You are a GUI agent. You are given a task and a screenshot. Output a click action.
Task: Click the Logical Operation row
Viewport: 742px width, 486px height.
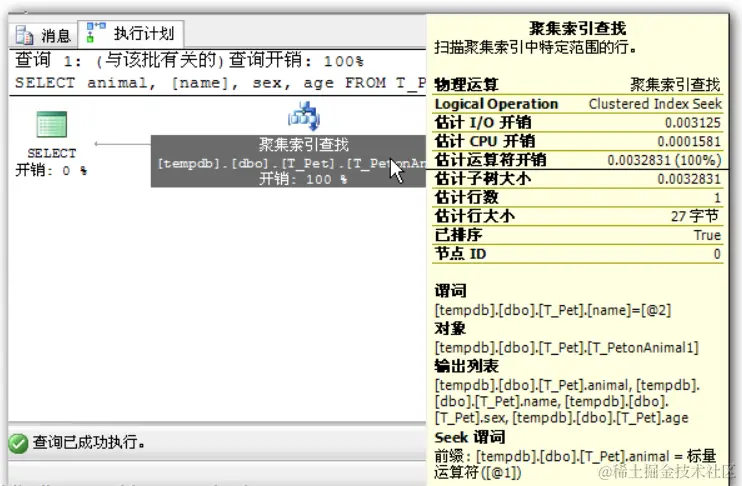click(x=578, y=104)
